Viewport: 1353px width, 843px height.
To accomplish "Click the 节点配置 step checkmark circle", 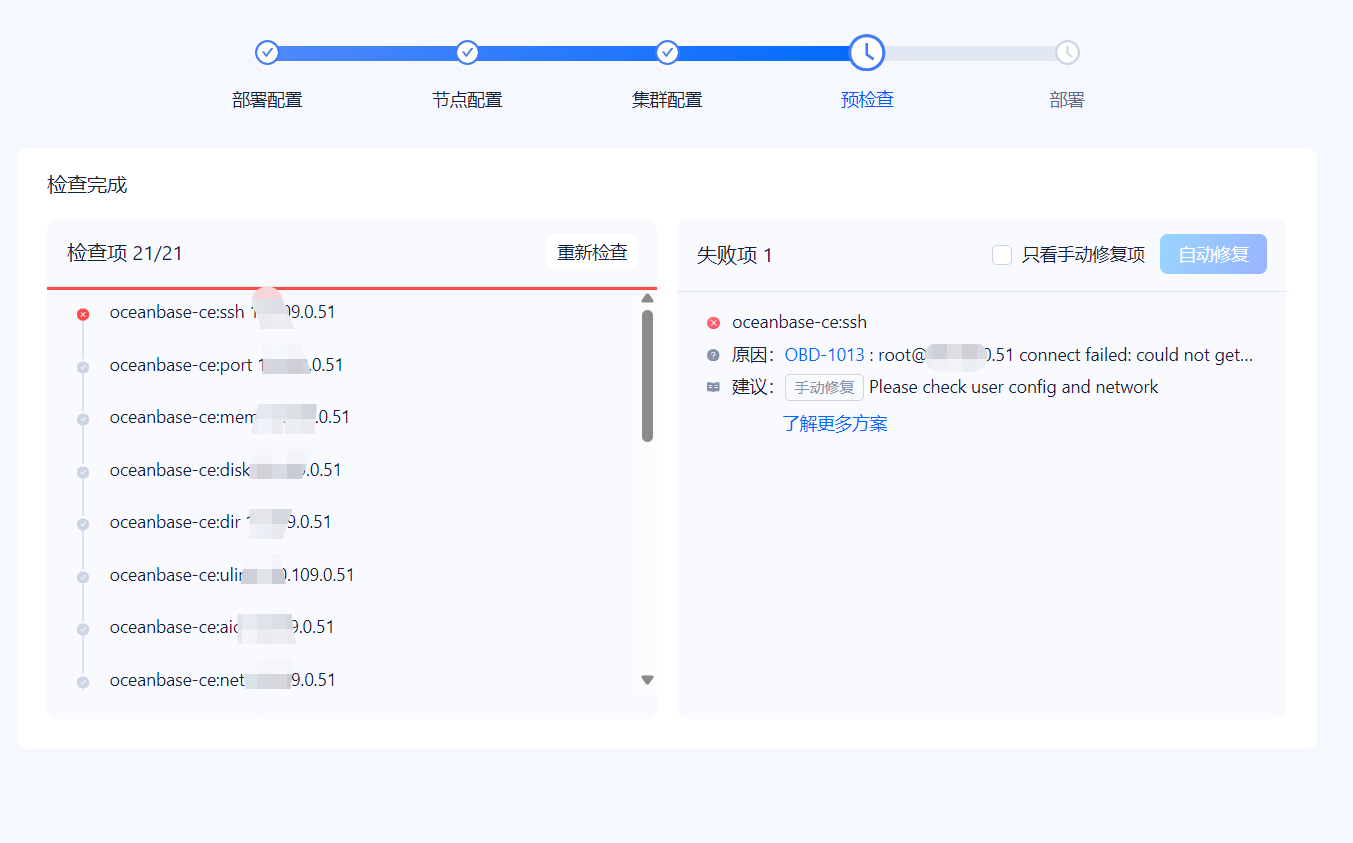I will pos(467,52).
